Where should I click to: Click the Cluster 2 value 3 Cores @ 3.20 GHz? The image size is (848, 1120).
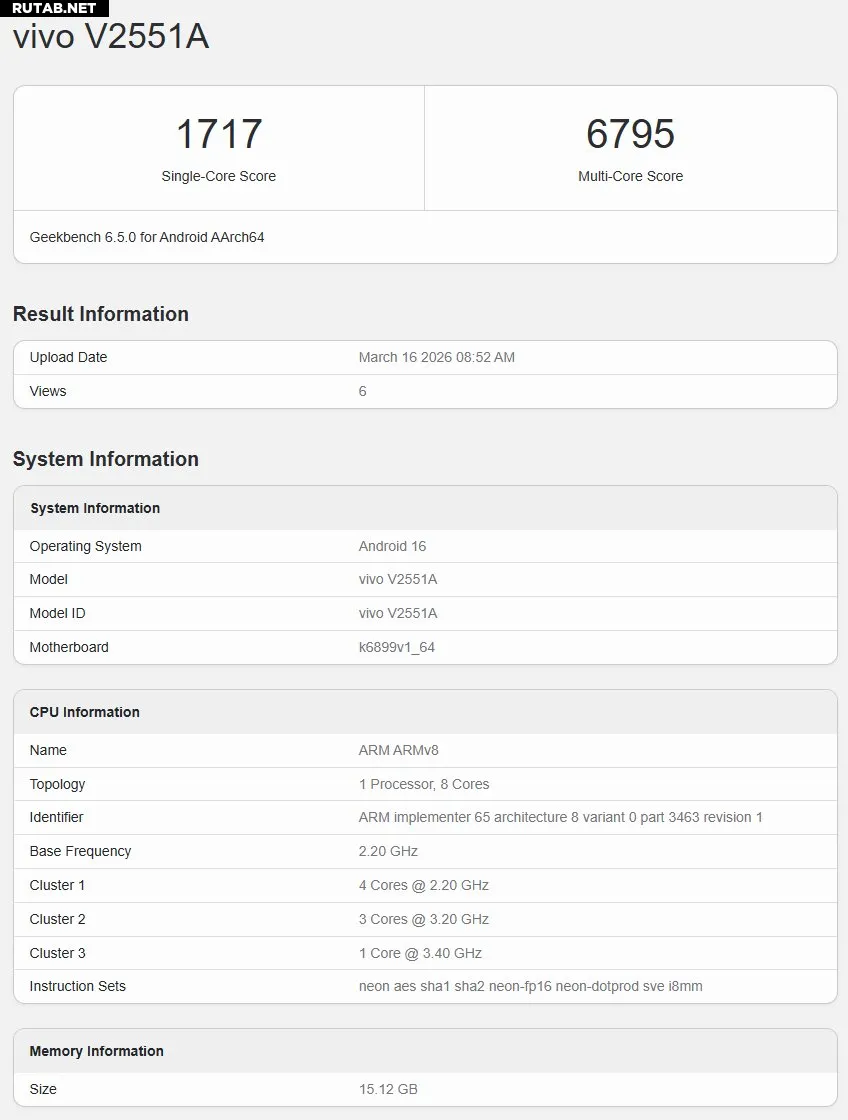point(423,919)
